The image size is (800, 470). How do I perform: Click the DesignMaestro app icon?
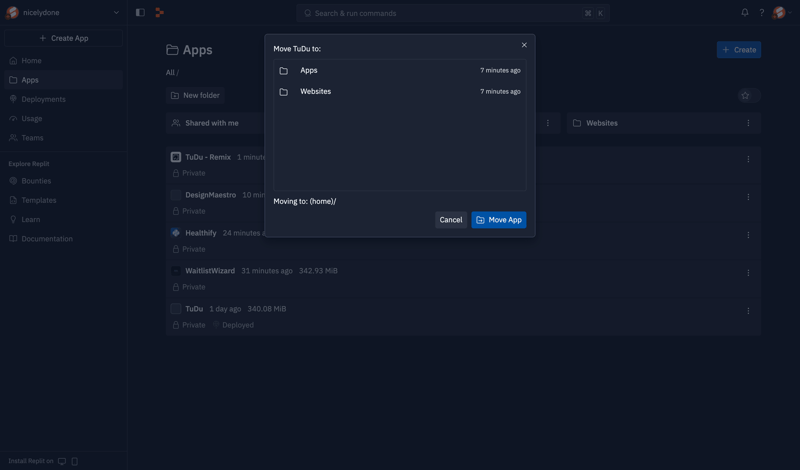pyautogui.click(x=176, y=195)
